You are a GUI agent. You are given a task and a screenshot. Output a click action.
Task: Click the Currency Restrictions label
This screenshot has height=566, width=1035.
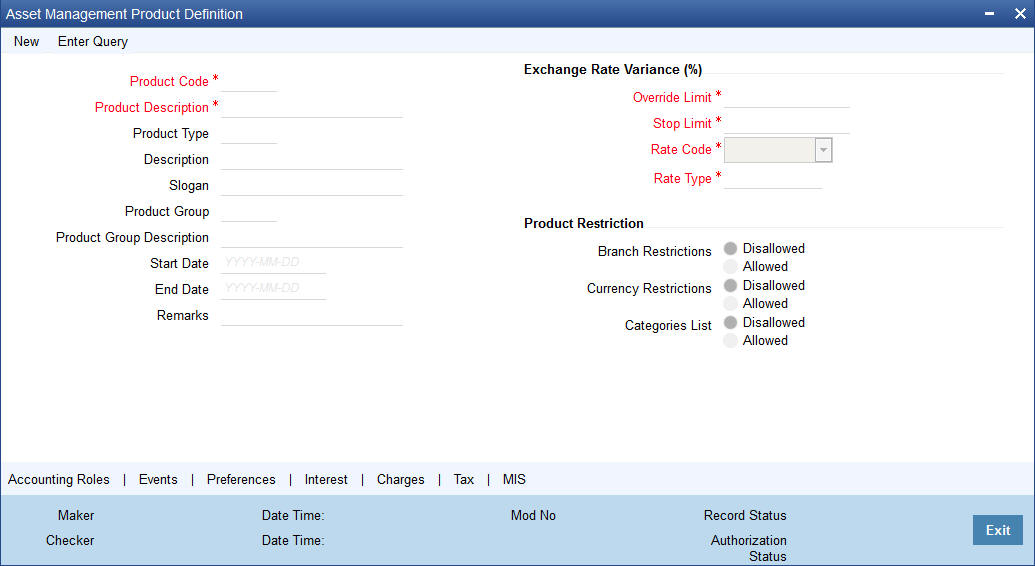(x=650, y=289)
